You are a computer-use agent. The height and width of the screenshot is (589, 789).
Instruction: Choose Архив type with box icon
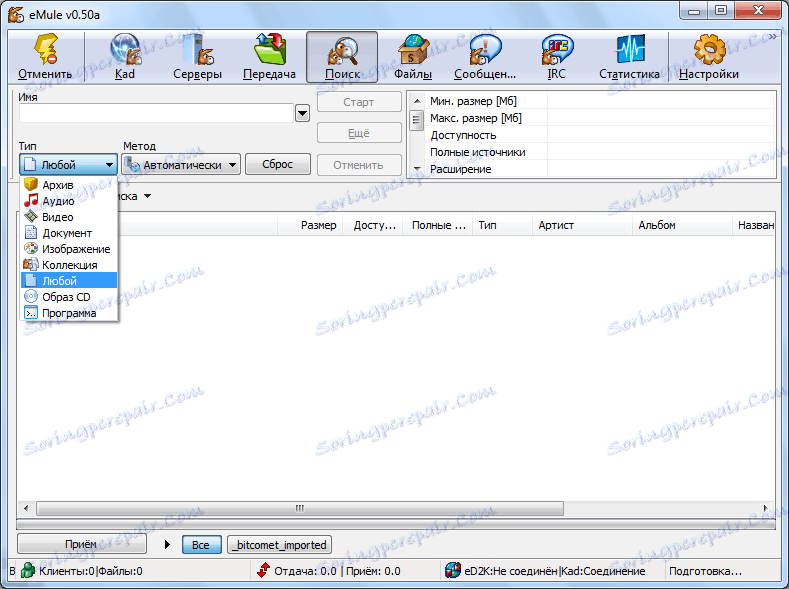point(69,185)
